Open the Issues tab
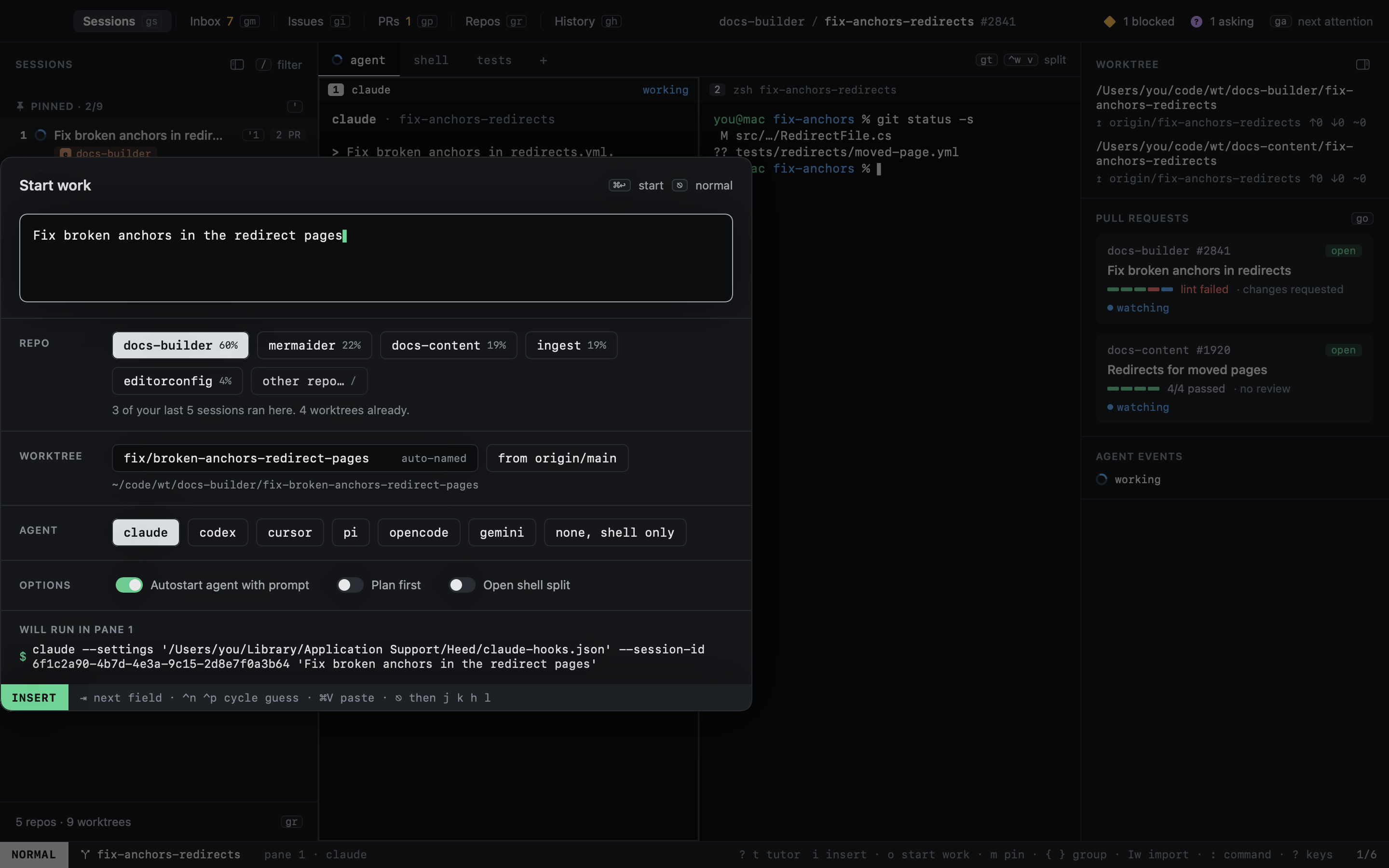 tap(318, 21)
